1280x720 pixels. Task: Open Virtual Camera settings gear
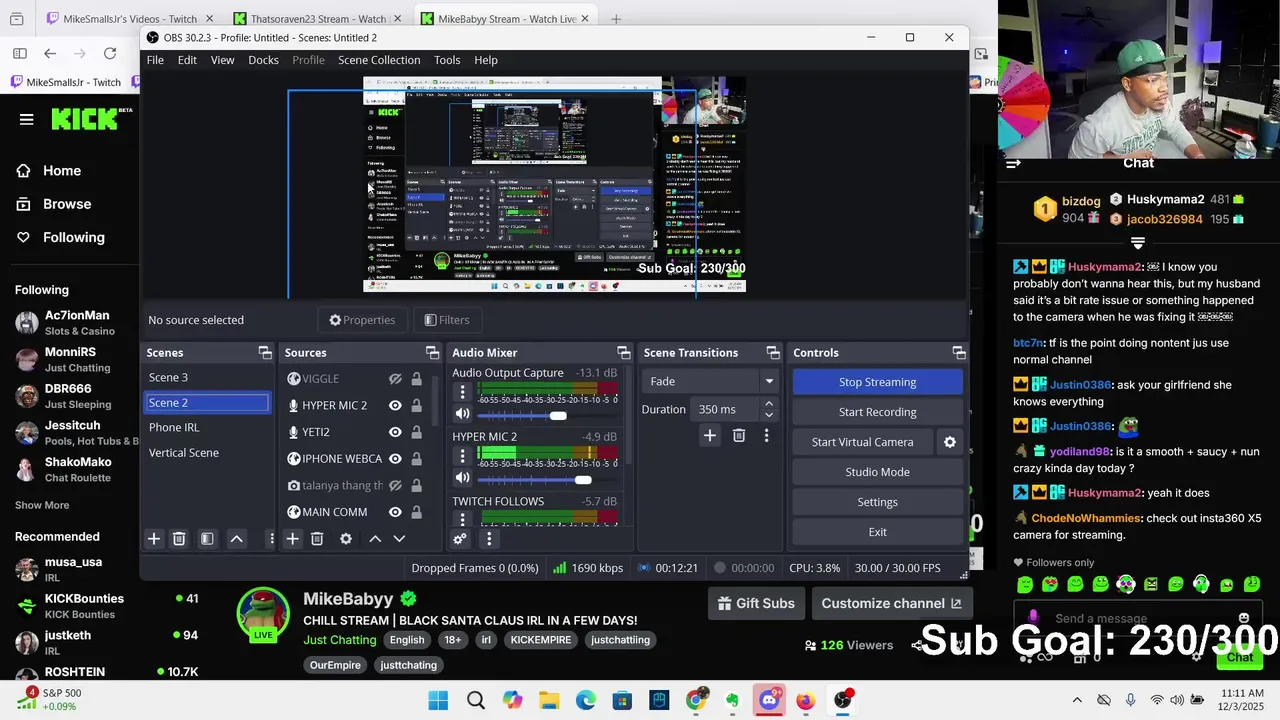(950, 442)
